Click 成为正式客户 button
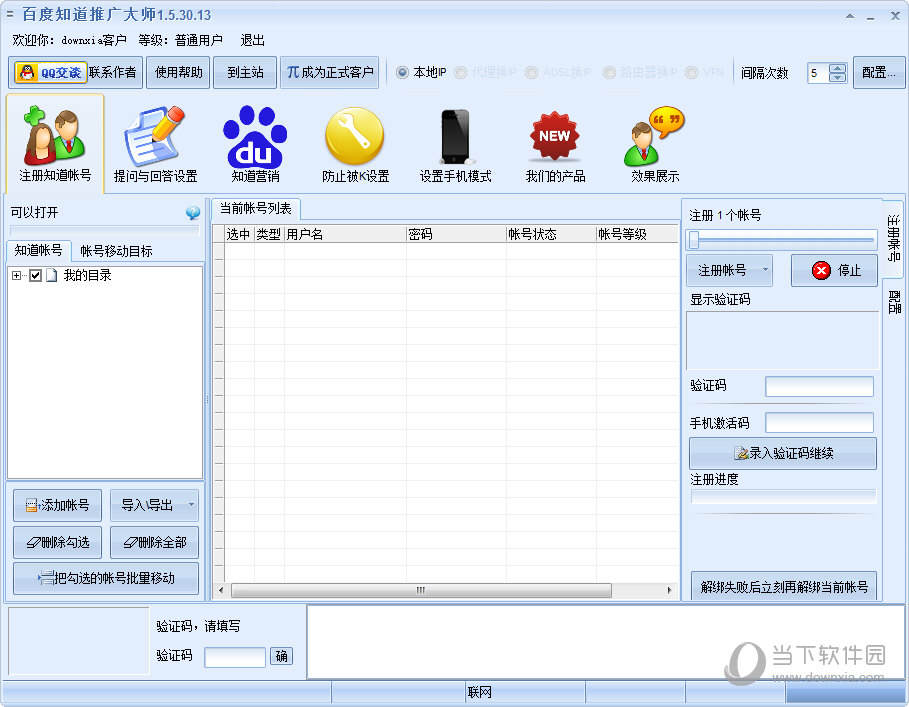The height and width of the screenshot is (707, 909). pos(330,72)
